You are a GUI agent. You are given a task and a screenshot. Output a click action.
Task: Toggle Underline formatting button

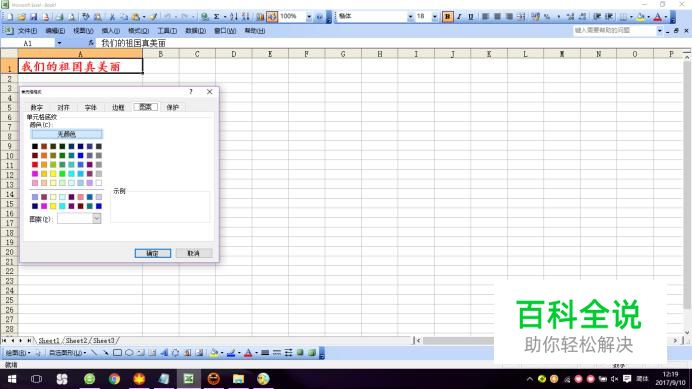coord(471,17)
